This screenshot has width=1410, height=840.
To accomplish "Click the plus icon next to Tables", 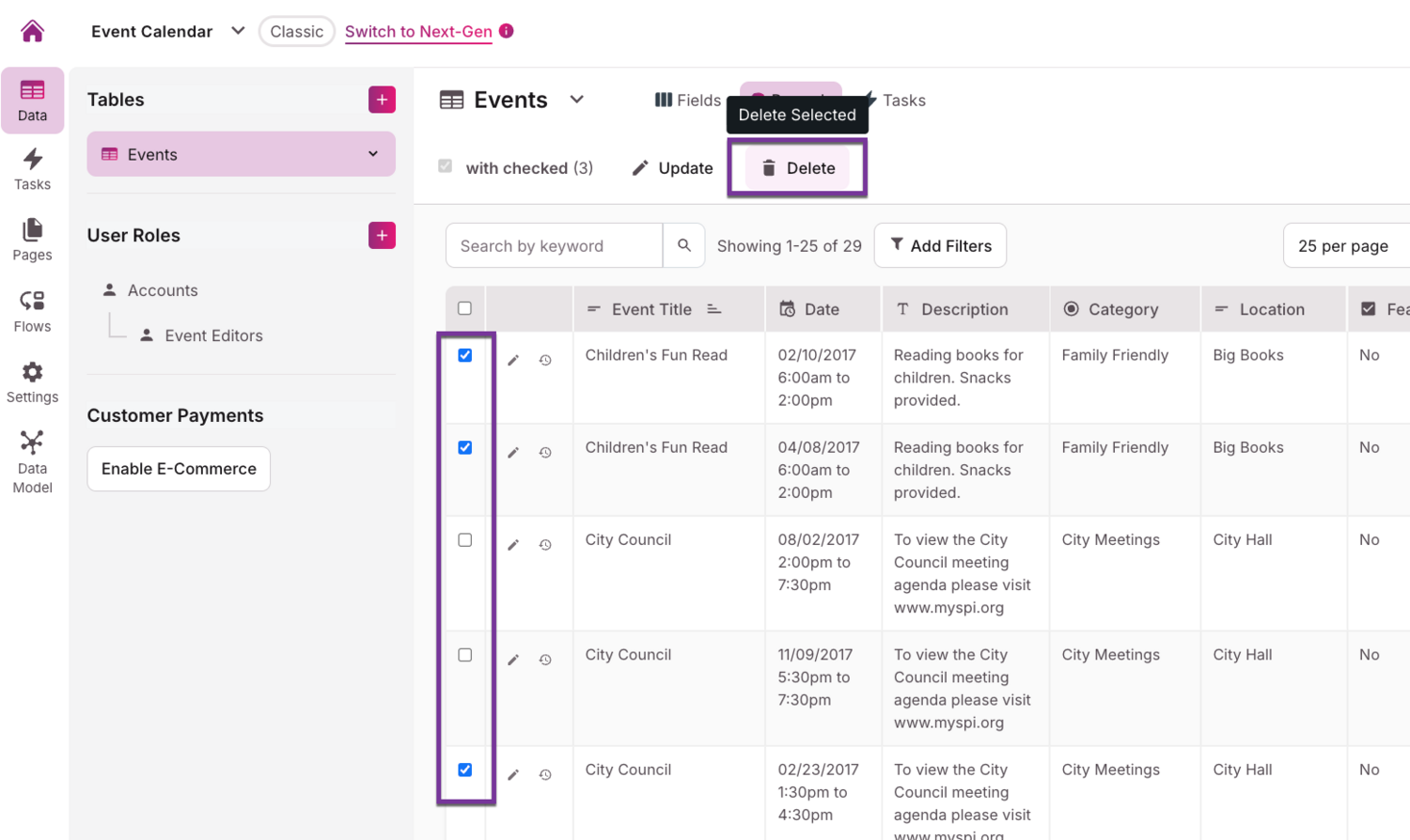I will [382, 100].
